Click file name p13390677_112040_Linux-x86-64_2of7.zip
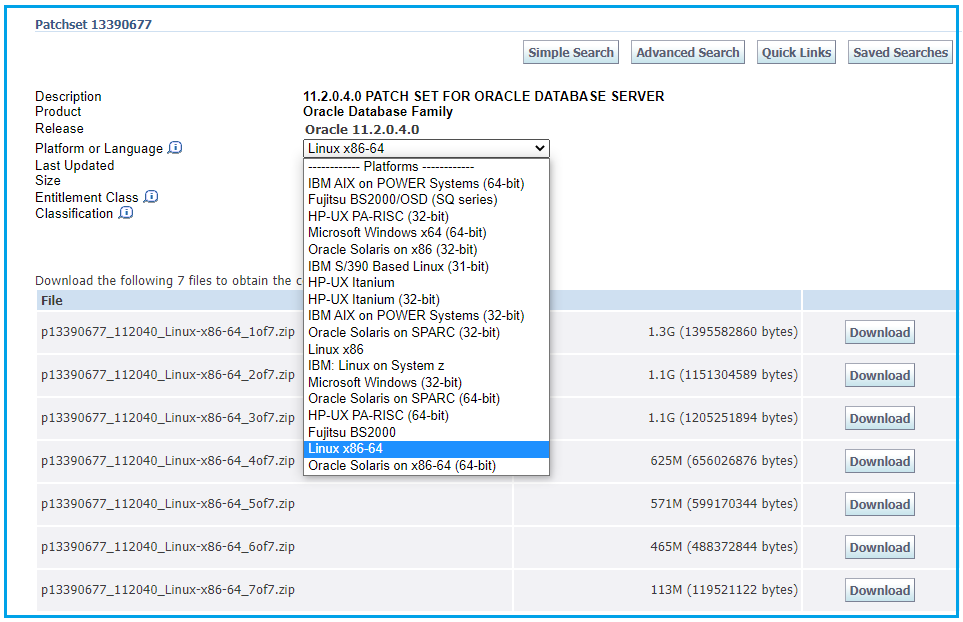The width and height of the screenshot is (963, 622). point(168,375)
